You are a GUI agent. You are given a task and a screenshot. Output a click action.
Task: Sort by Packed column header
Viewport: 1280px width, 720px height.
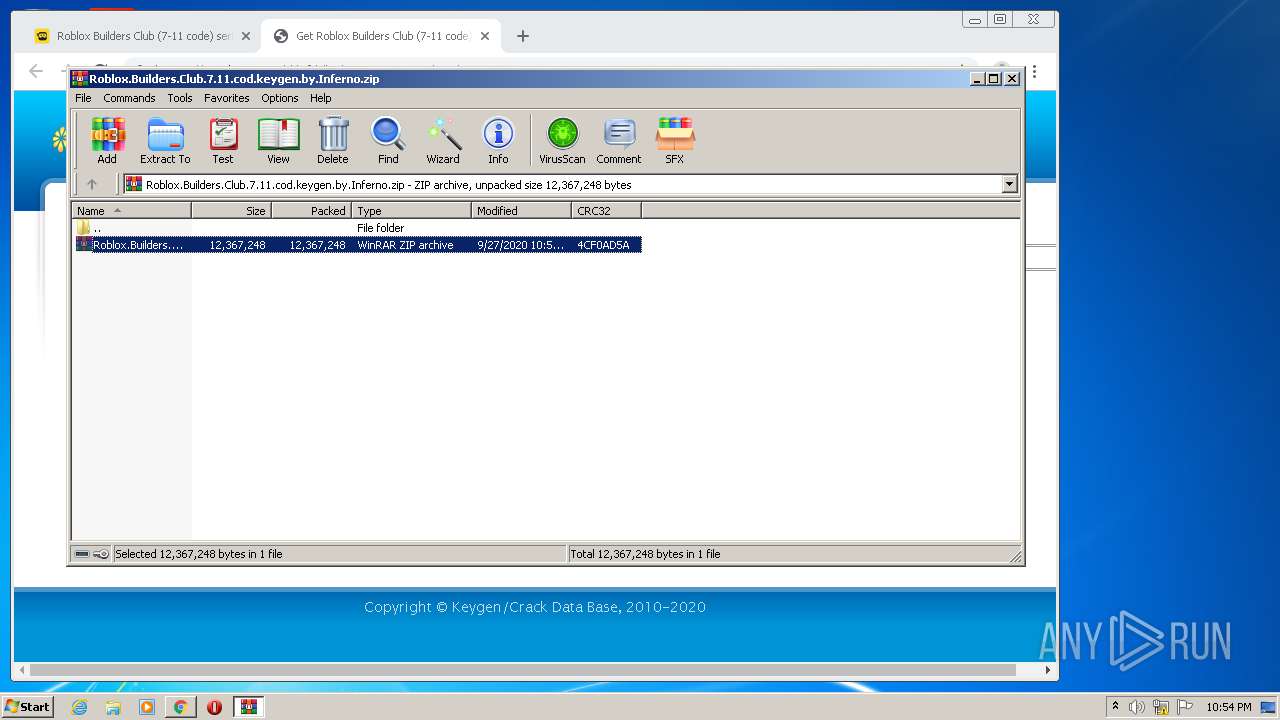click(311, 211)
